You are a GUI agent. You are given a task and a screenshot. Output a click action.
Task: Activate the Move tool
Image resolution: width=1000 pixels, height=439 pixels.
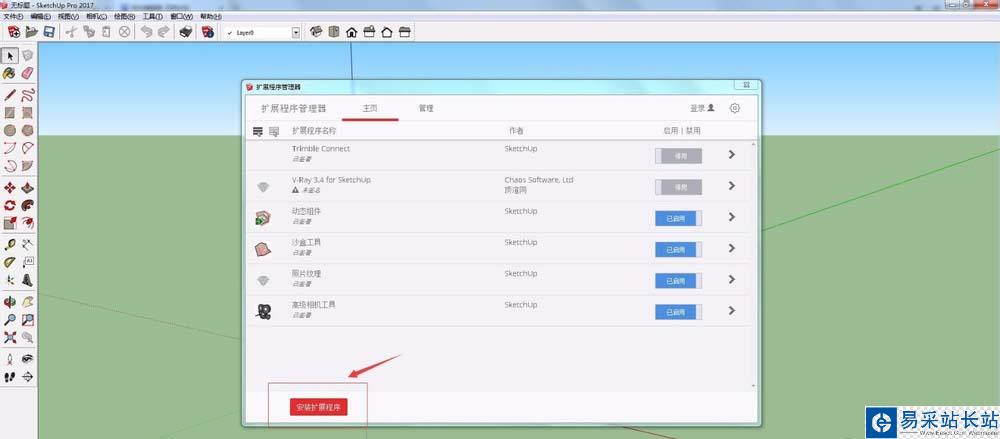coord(10,188)
